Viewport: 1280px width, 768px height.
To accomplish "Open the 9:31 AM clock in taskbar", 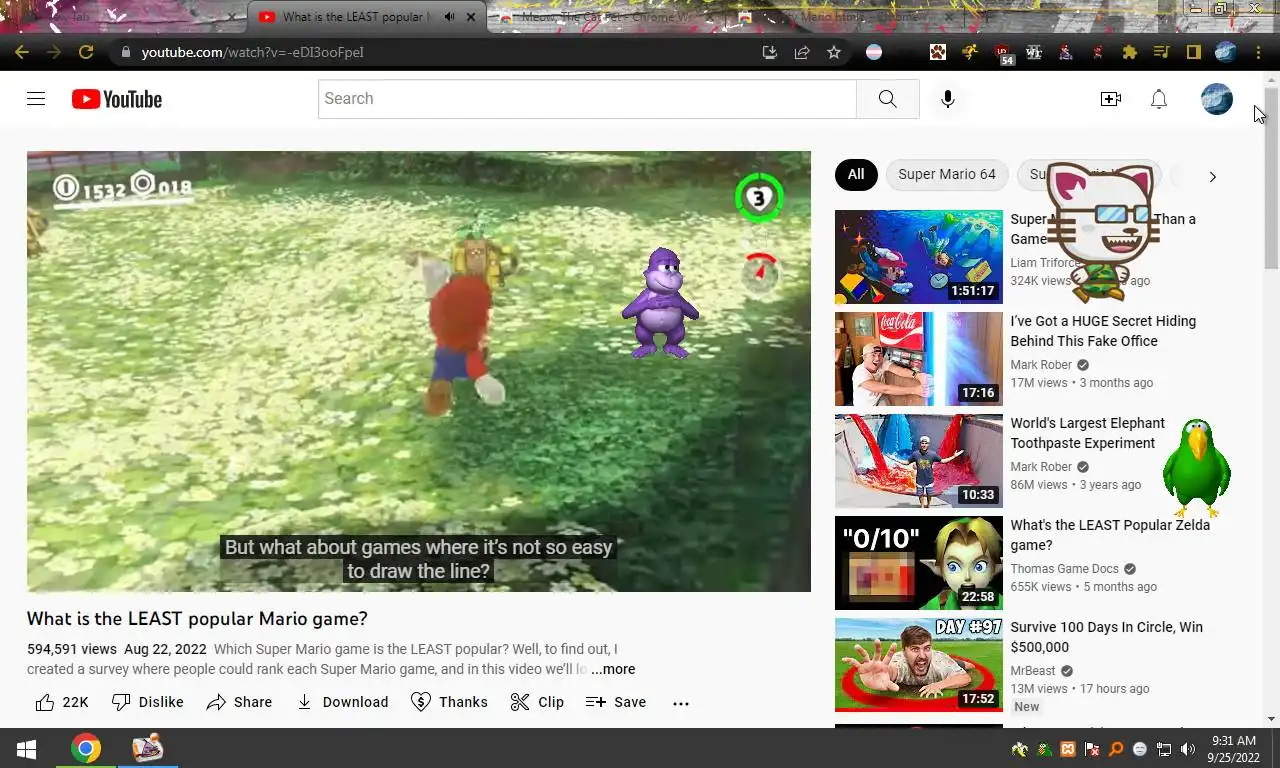I will tap(1233, 749).
